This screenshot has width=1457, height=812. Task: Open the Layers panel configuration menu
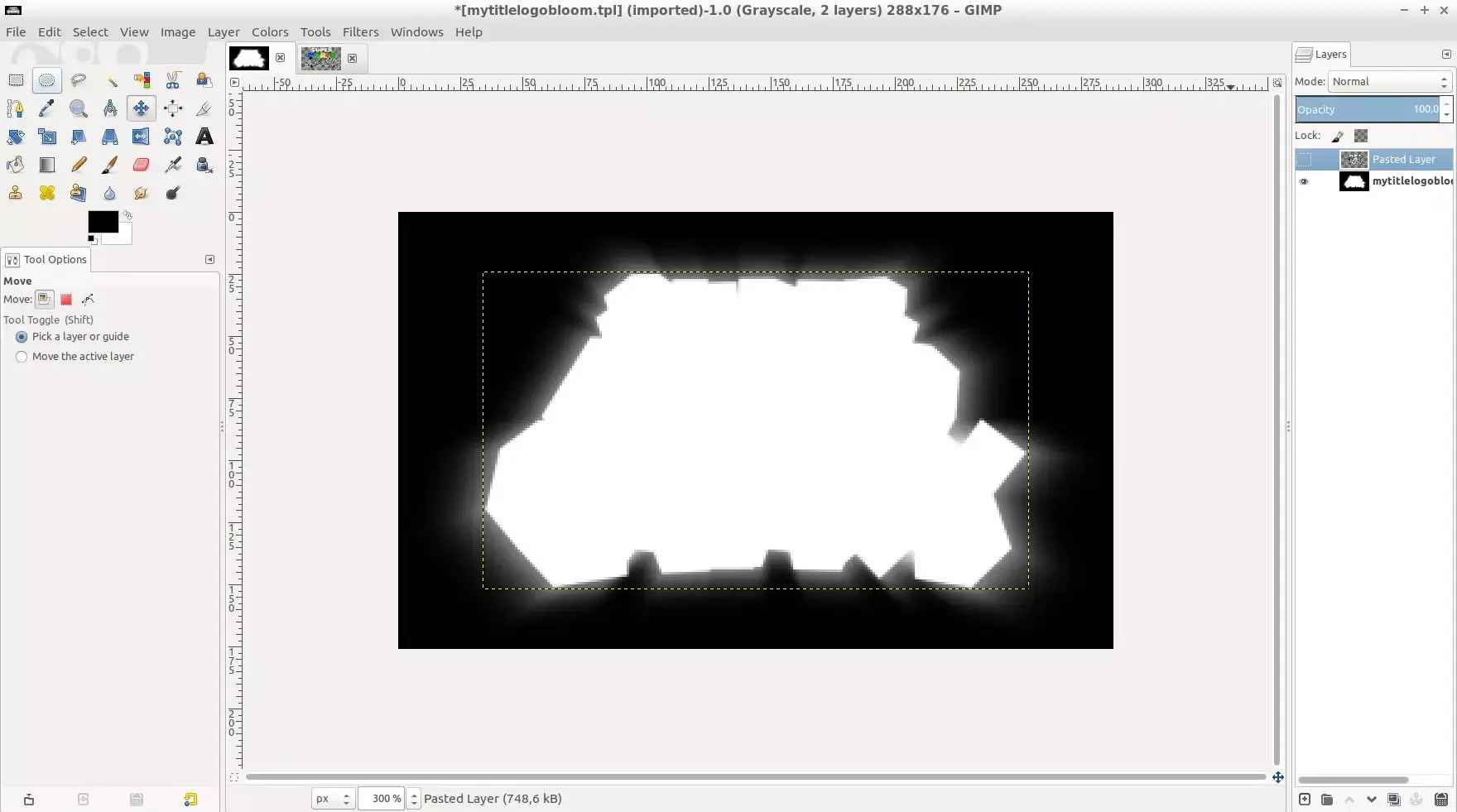(x=1446, y=54)
